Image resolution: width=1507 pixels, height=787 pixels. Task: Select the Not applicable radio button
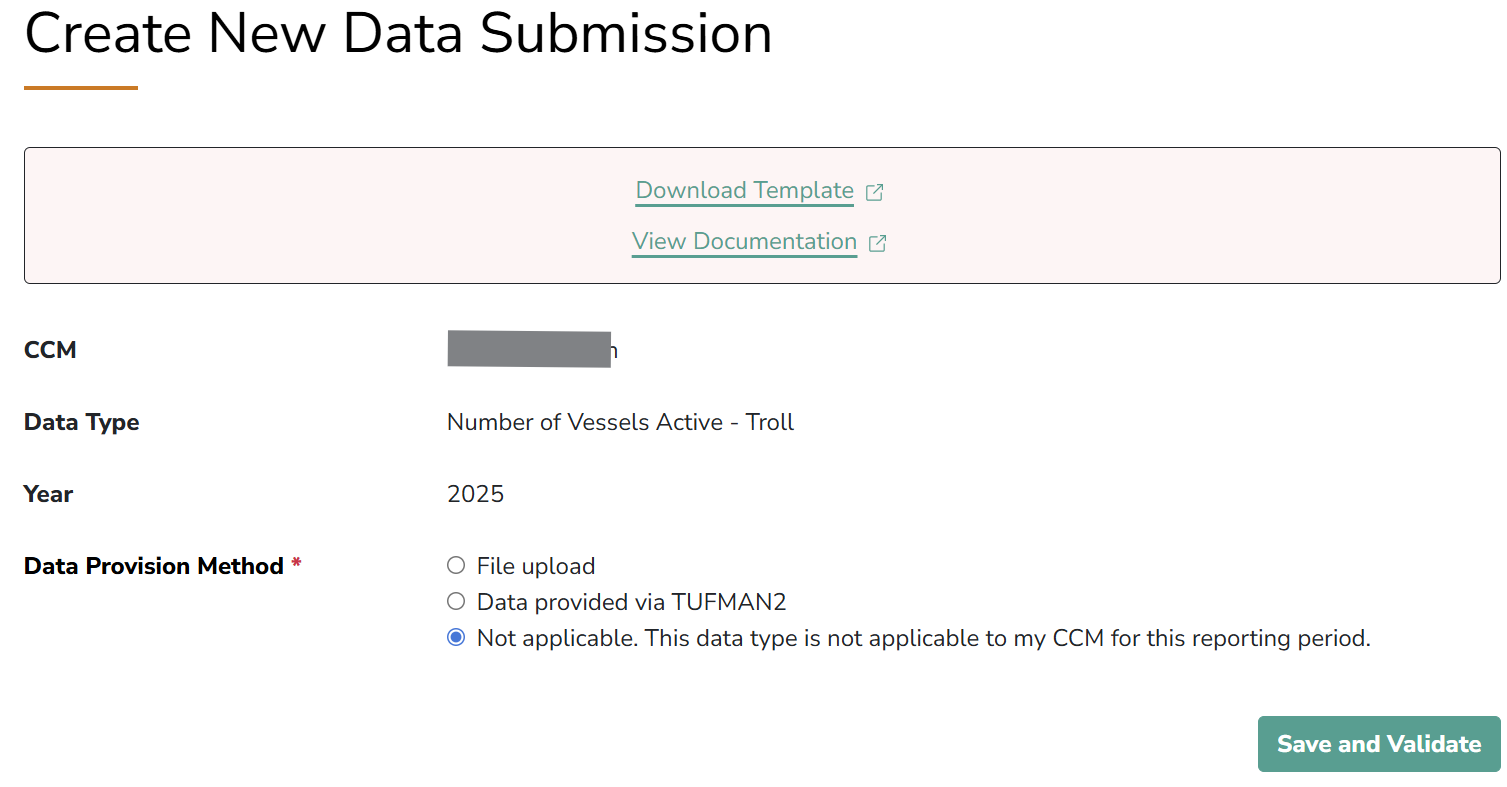[456, 638]
